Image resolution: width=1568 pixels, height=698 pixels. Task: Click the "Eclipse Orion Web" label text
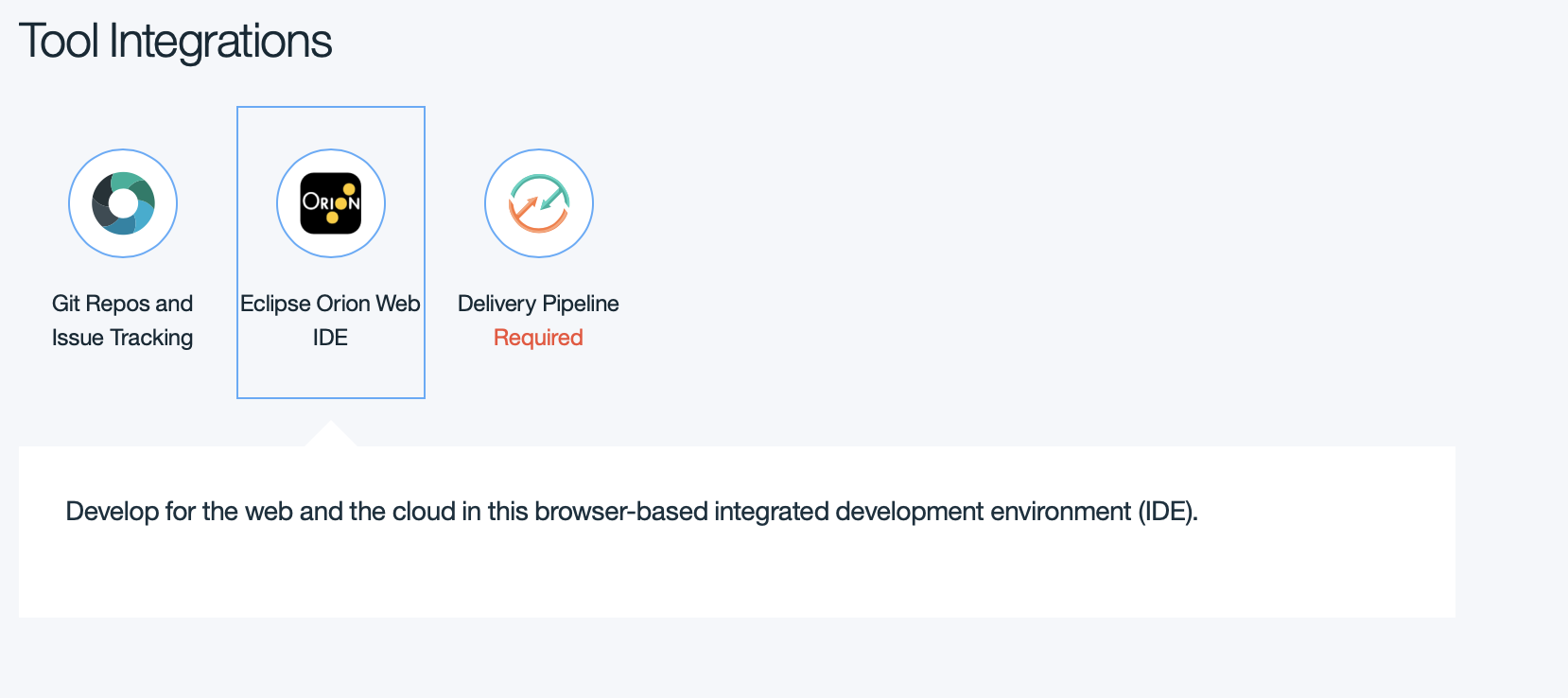coord(330,304)
